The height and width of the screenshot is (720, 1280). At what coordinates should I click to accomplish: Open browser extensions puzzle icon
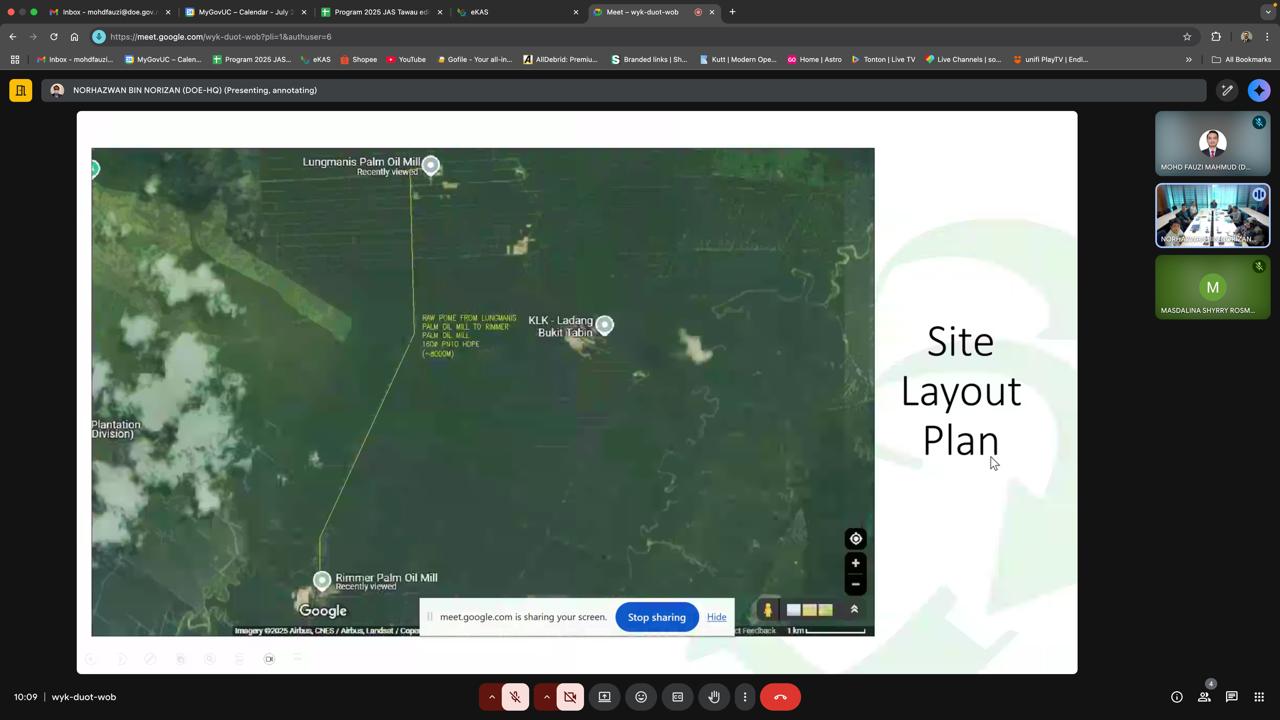tap(1216, 37)
